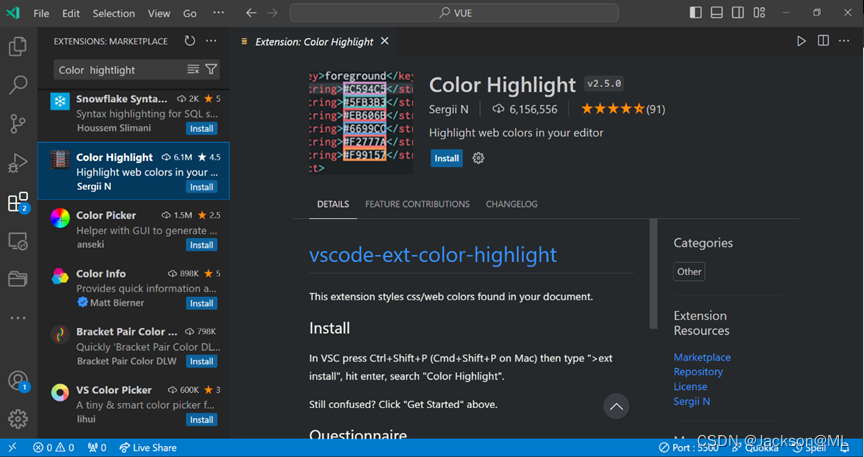
Task: Select the Other category tag
Action: pos(689,272)
